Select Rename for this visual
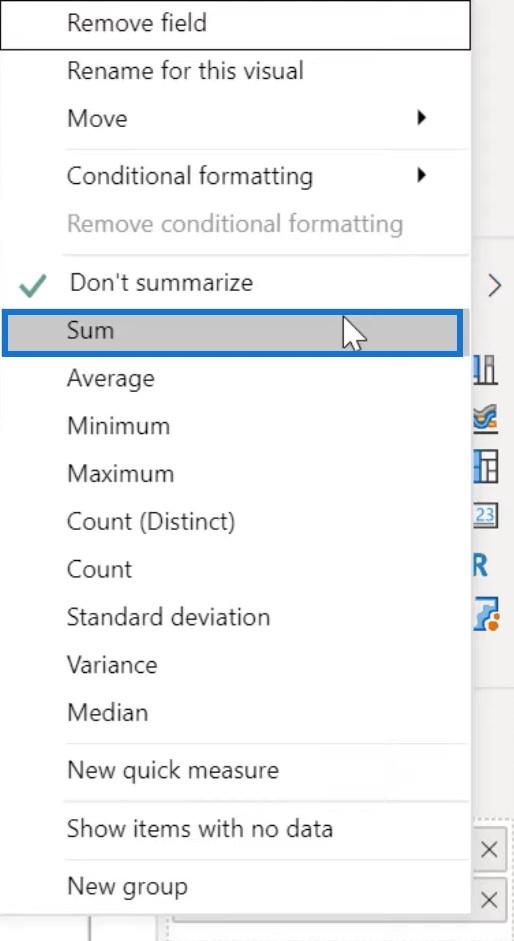514x941 pixels. 235,71
